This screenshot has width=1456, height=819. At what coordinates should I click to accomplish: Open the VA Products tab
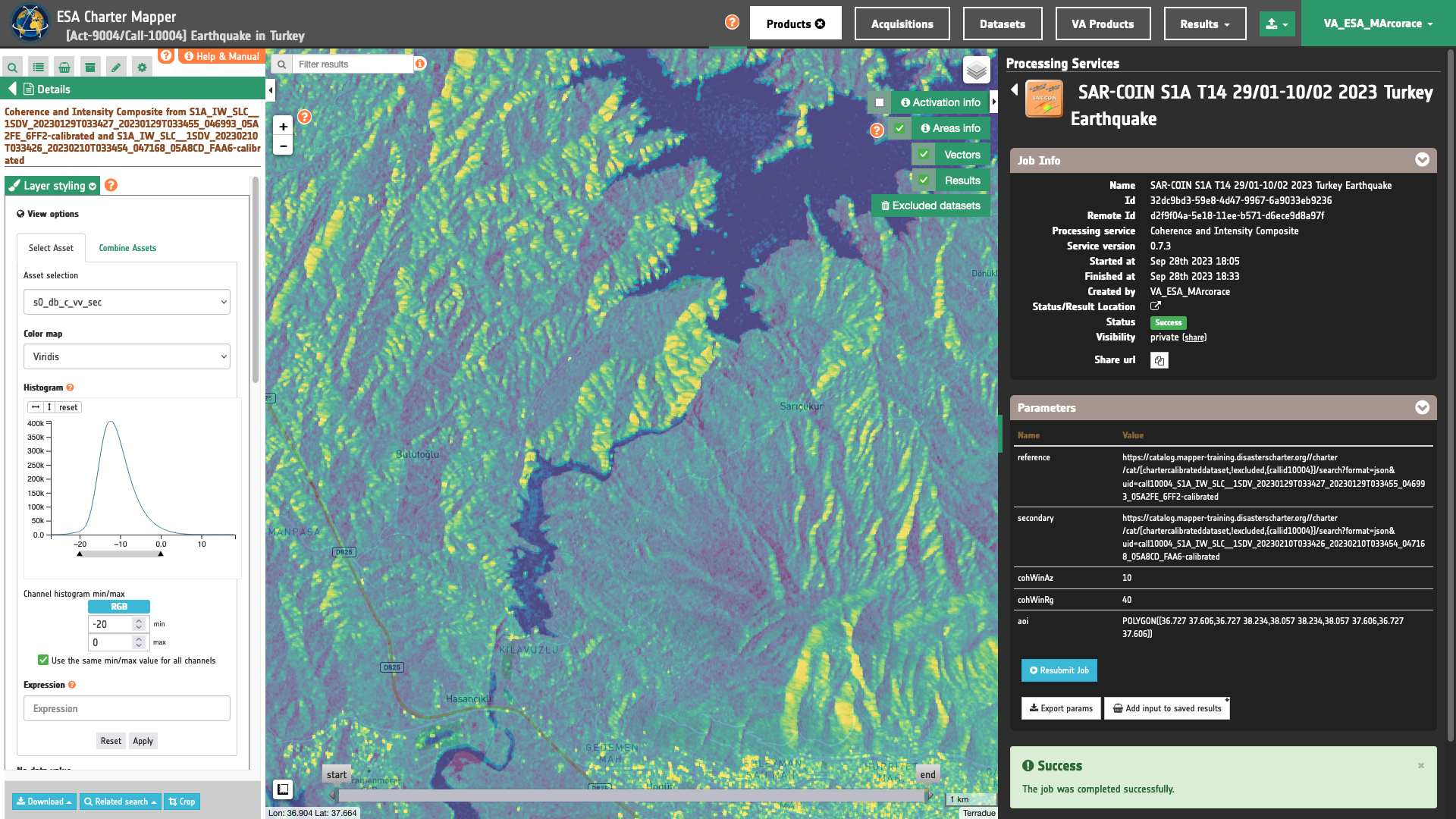[1103, 24]
